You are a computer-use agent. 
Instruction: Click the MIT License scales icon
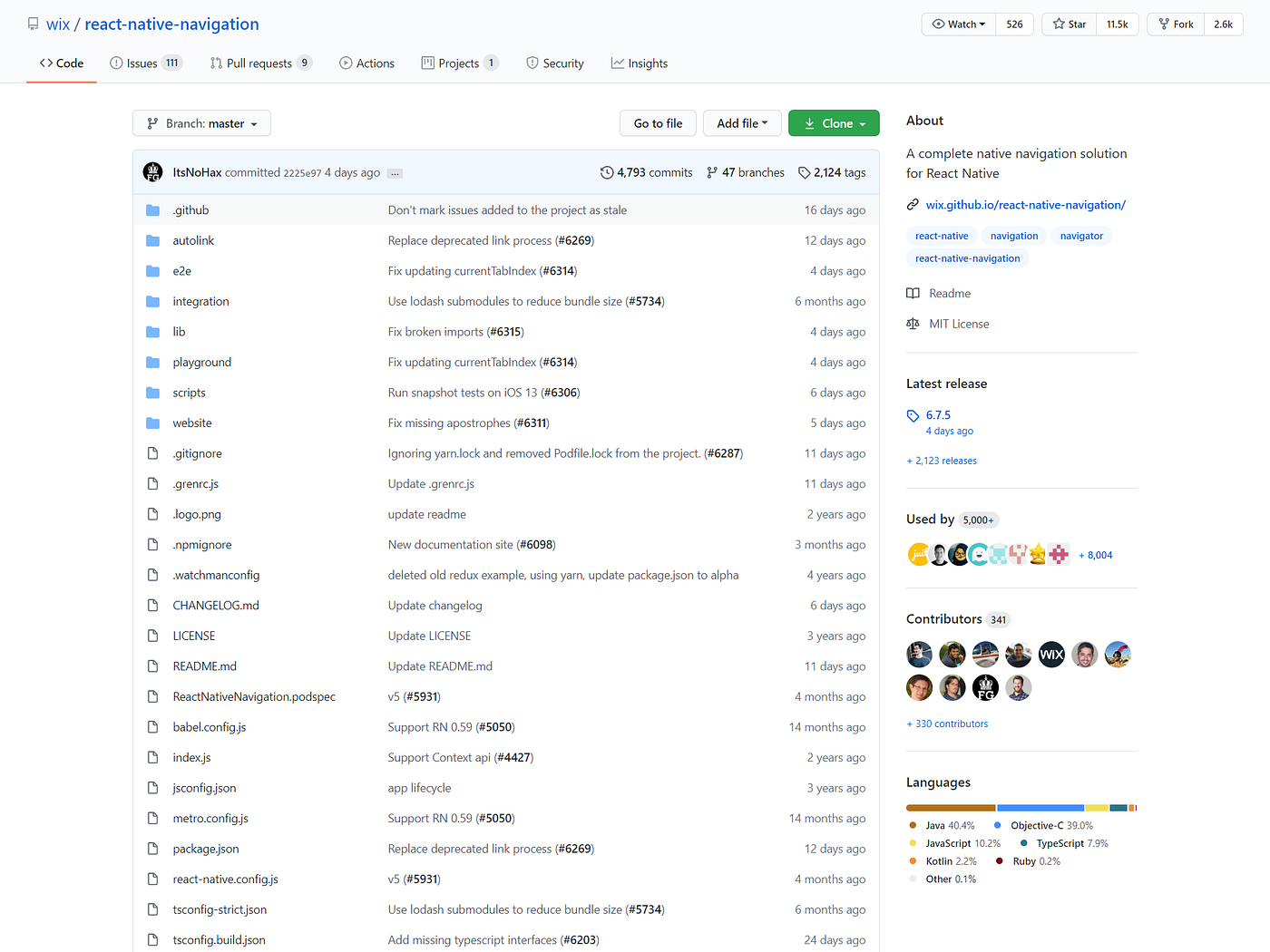[913, 323]
